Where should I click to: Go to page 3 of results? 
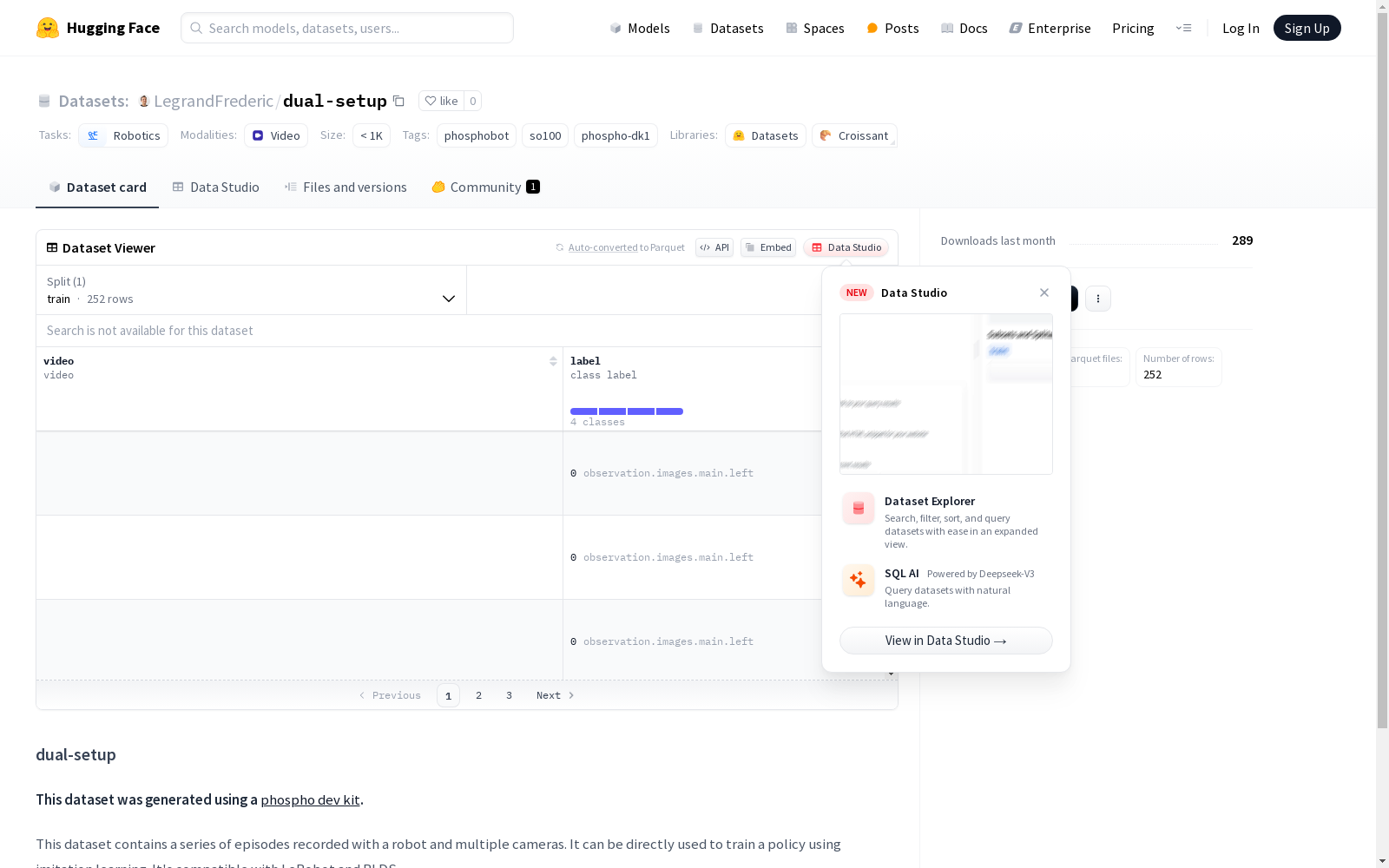[x=509, y=695]
